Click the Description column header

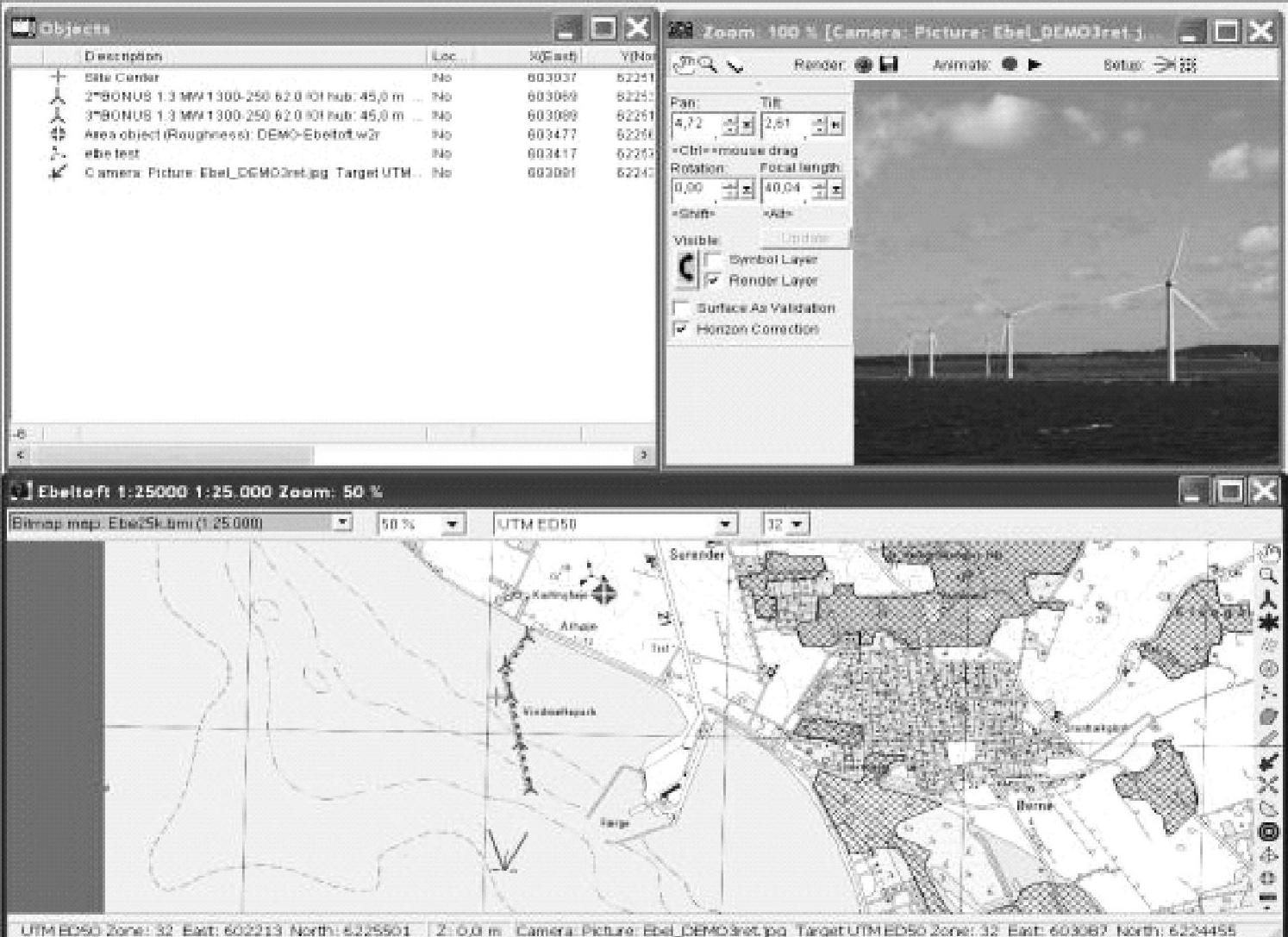(123, 56)
